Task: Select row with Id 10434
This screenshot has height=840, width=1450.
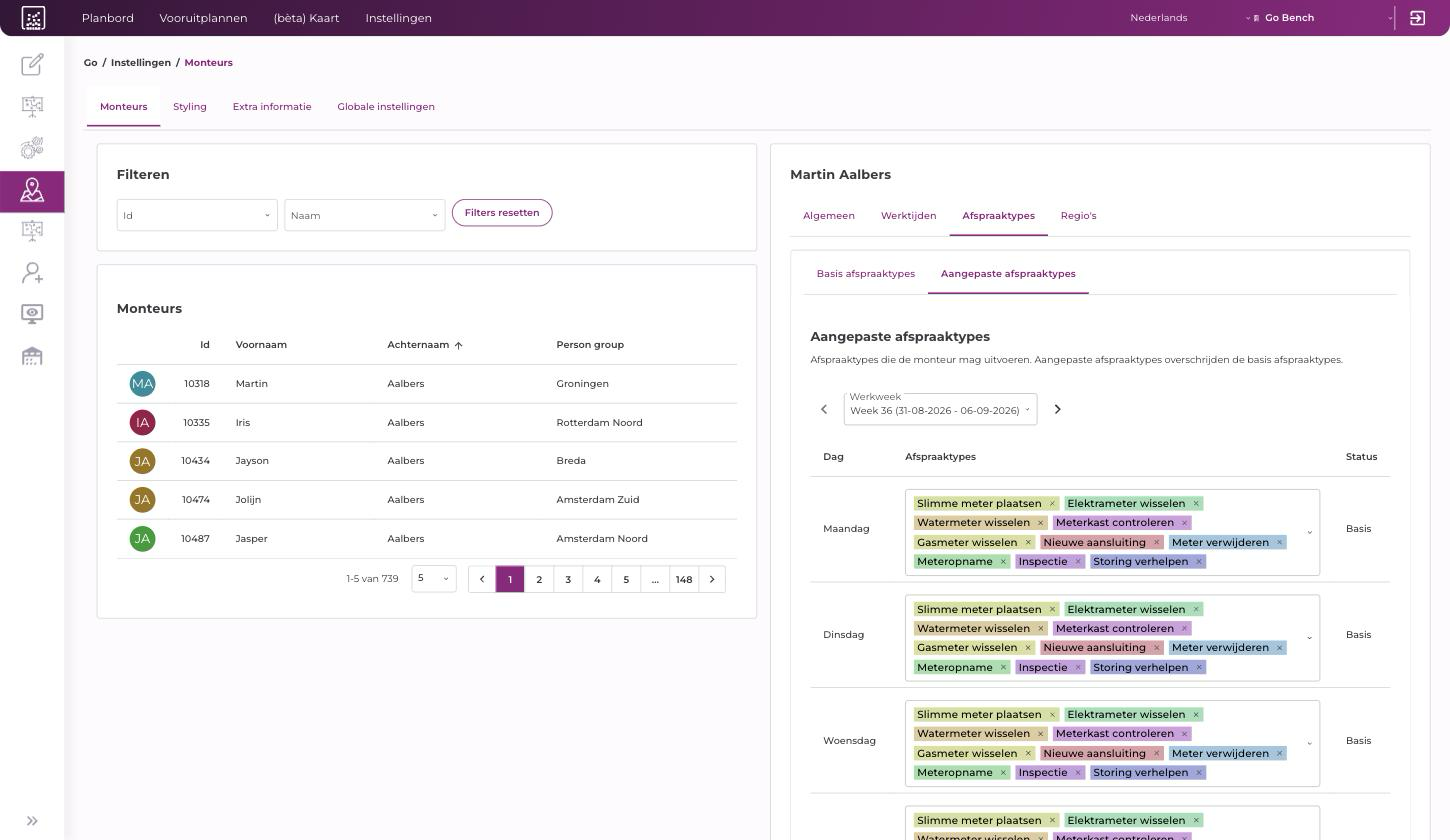Action: point(427,461)
